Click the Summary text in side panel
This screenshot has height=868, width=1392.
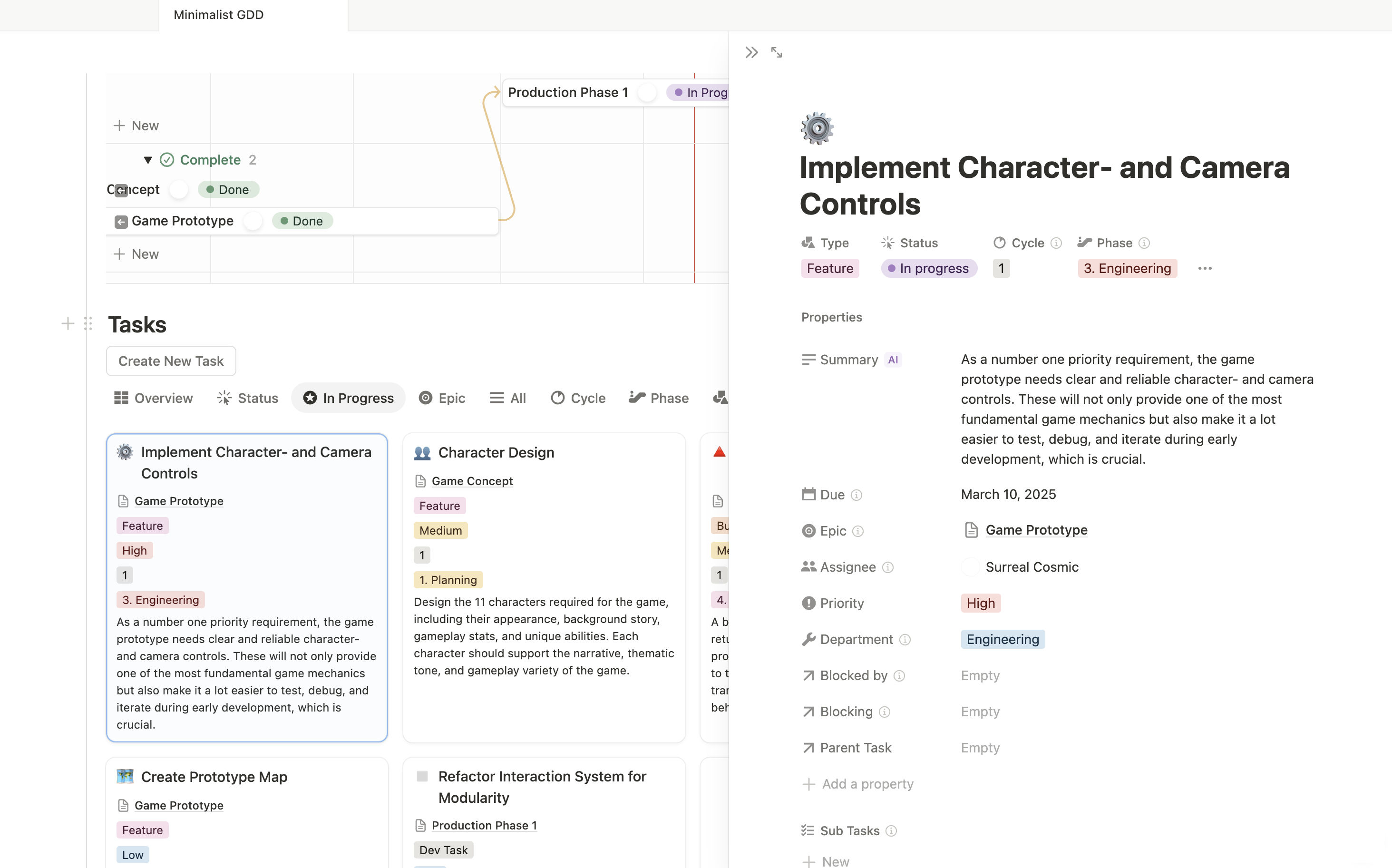[x=1137, y=410]
